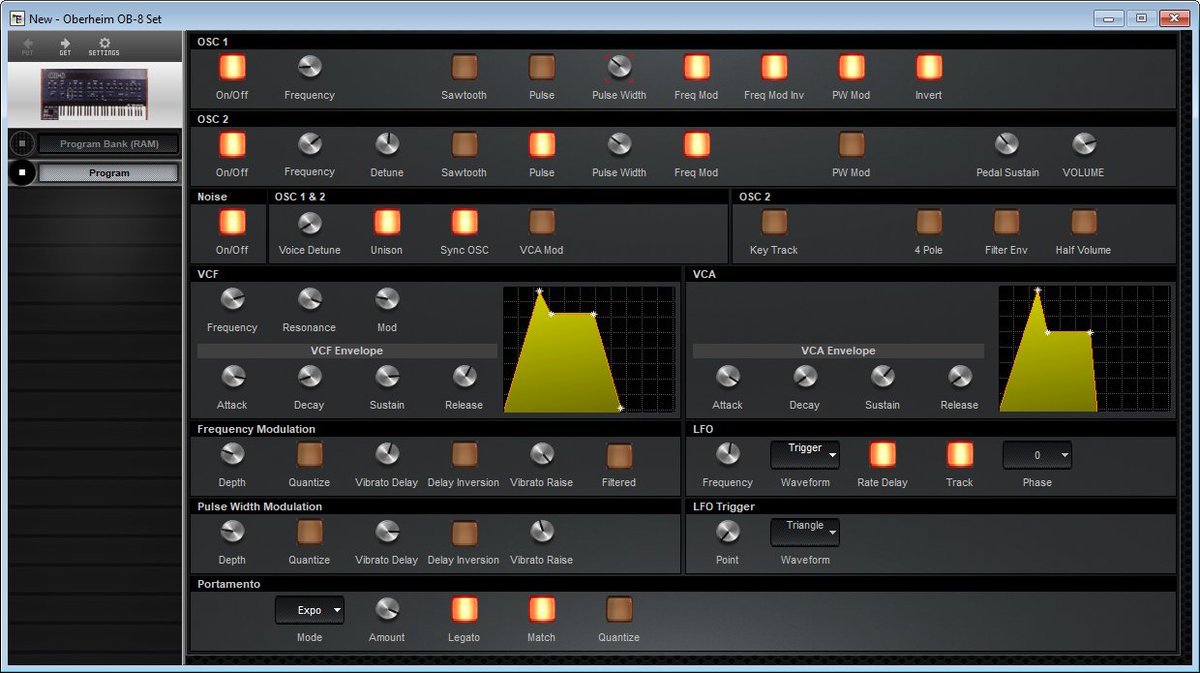Toggle Portamento Match button

pos(542,609)
